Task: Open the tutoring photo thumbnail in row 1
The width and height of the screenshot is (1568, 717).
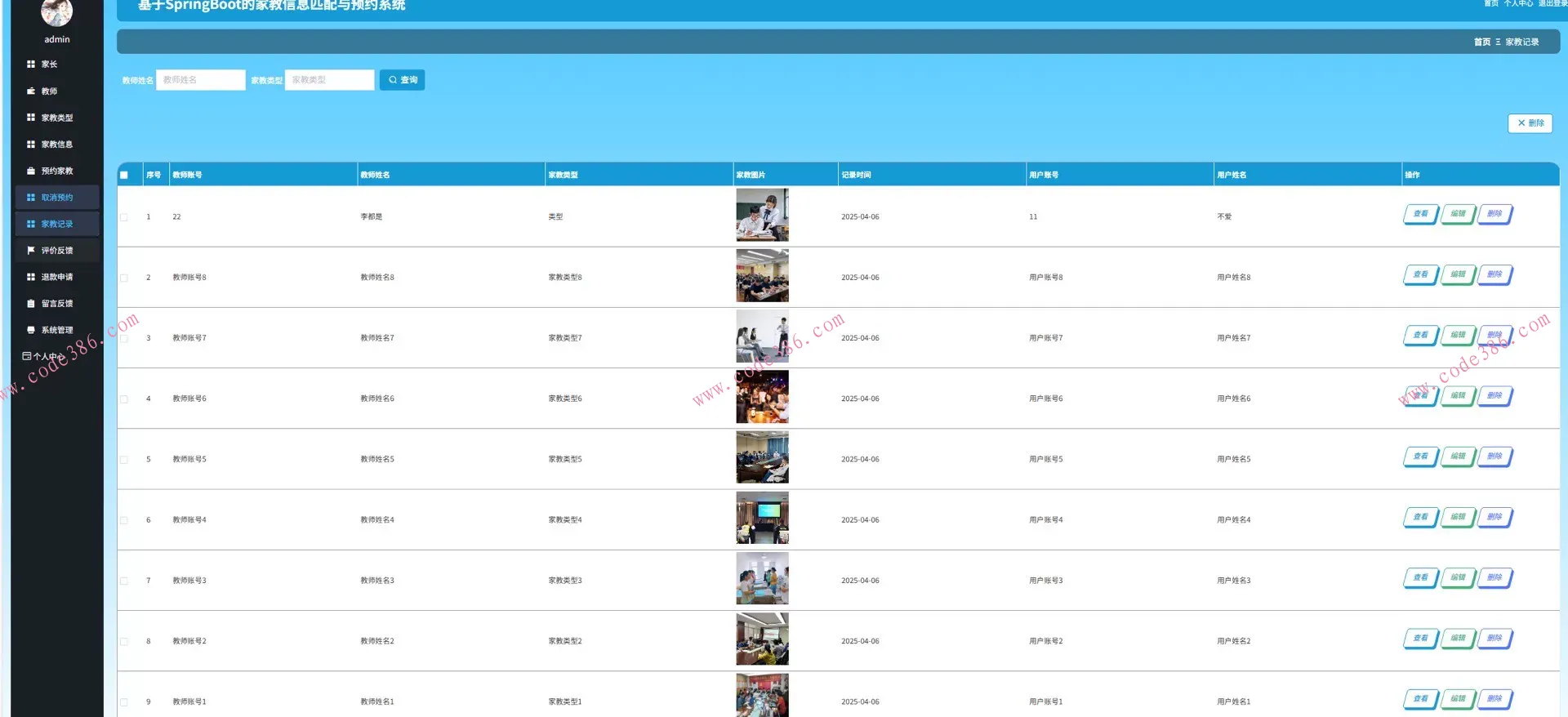Action: click(762, 215)
